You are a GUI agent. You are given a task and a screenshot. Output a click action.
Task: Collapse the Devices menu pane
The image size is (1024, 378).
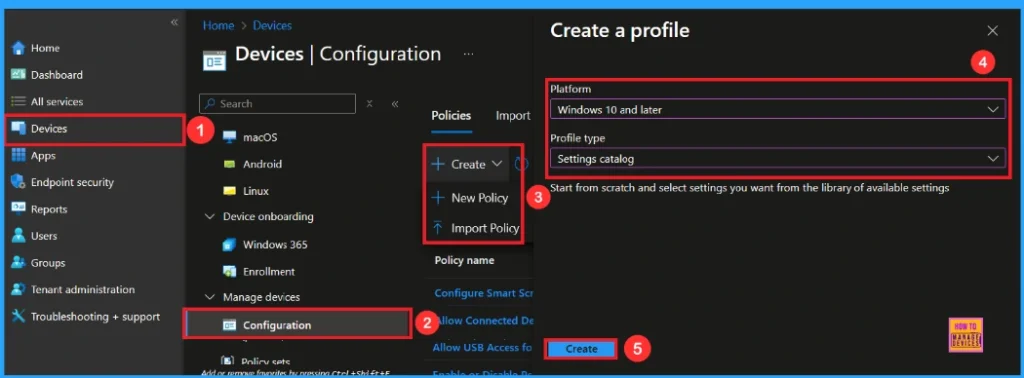click(x=395, y=104)
